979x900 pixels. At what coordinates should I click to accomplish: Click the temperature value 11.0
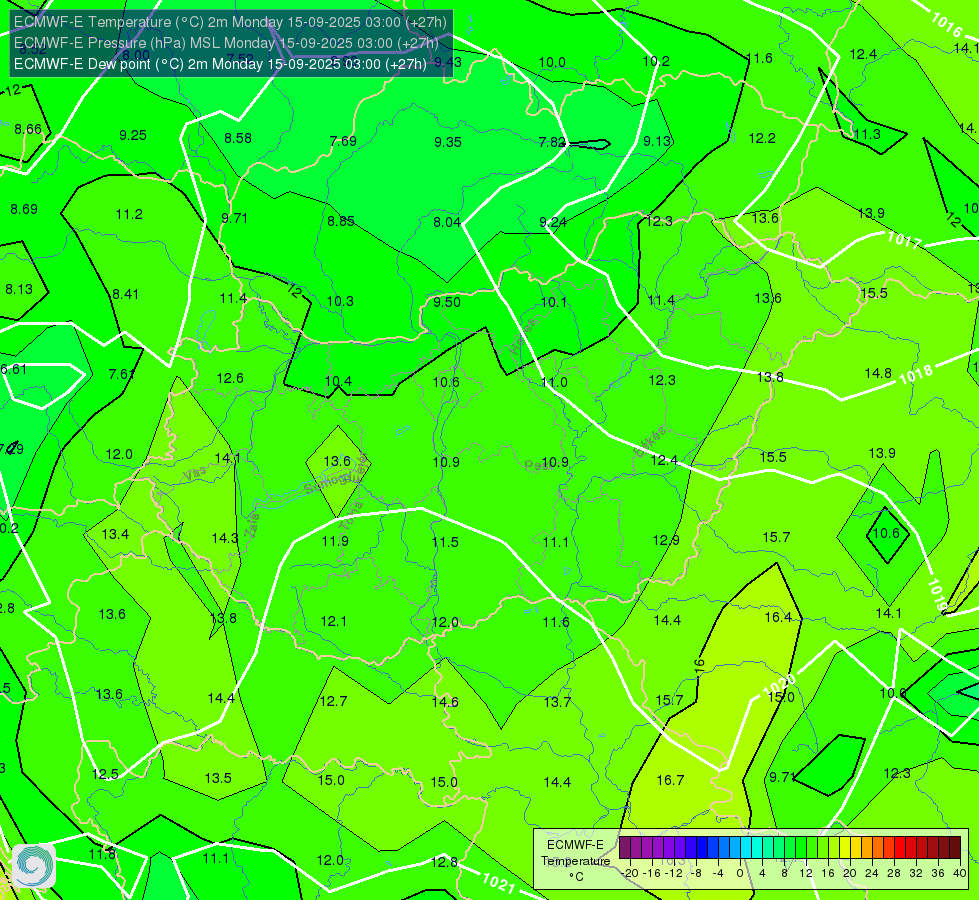(554, 382)
